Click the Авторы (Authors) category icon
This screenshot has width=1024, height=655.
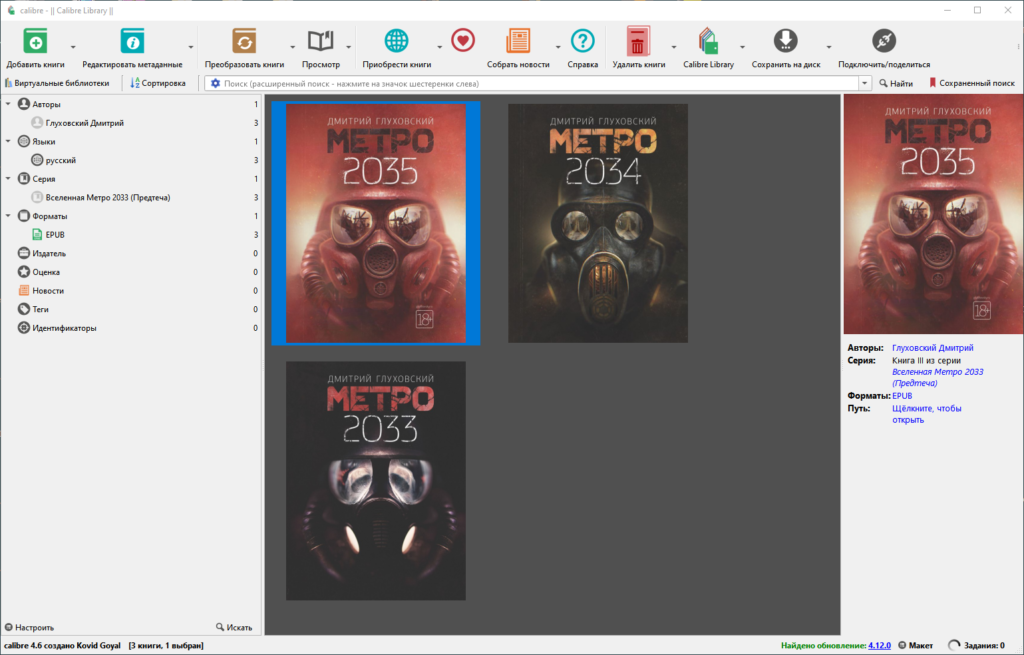tap(24, 104)
